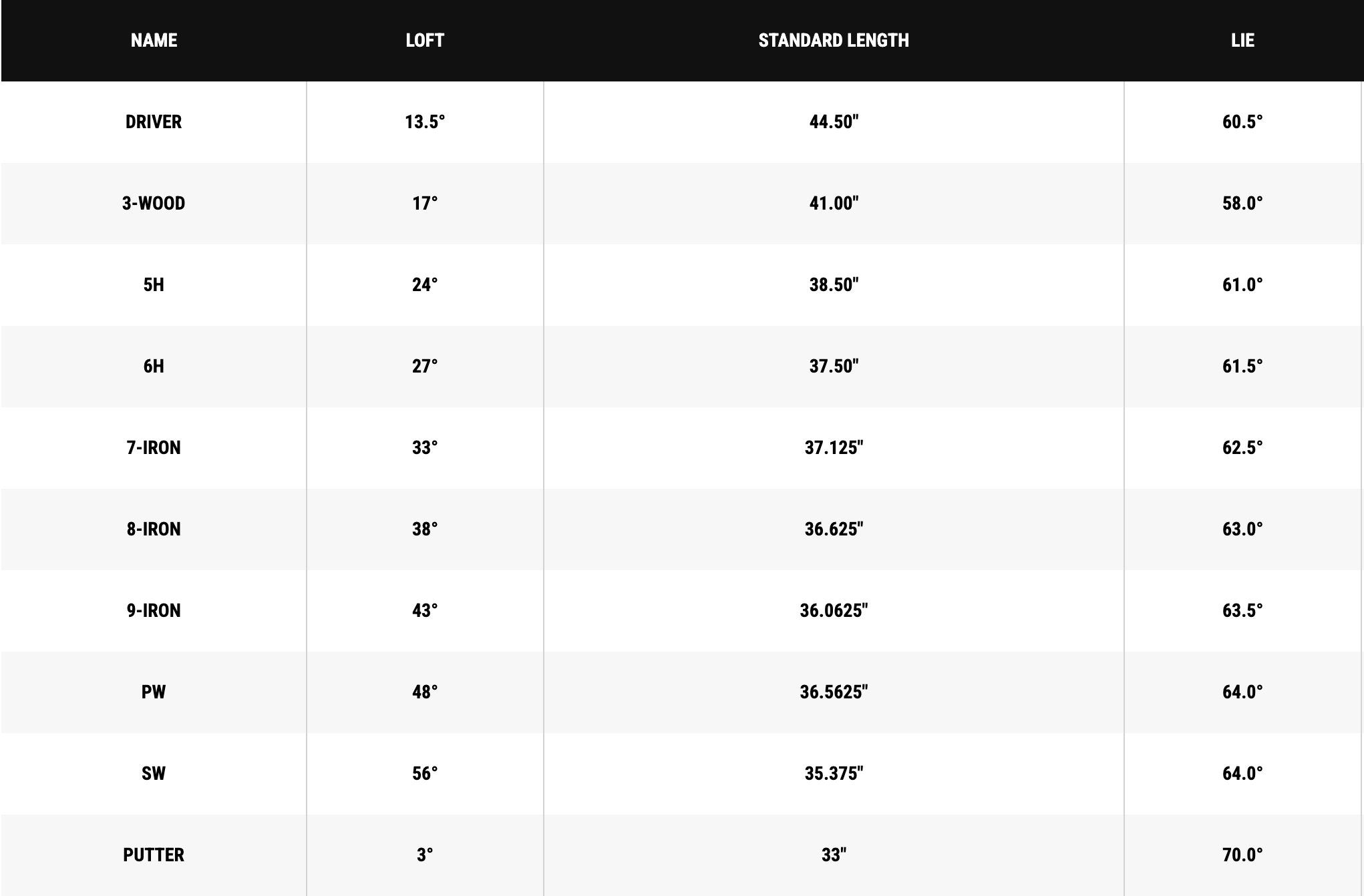
Task: Click the 5H name cell
Action: [x=154, y=284]
